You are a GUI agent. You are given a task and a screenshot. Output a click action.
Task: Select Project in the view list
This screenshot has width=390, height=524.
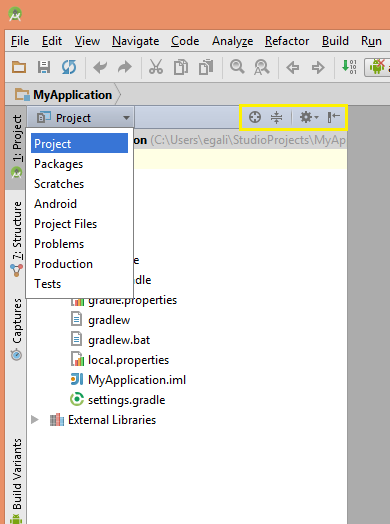click(x=80, y=143)
